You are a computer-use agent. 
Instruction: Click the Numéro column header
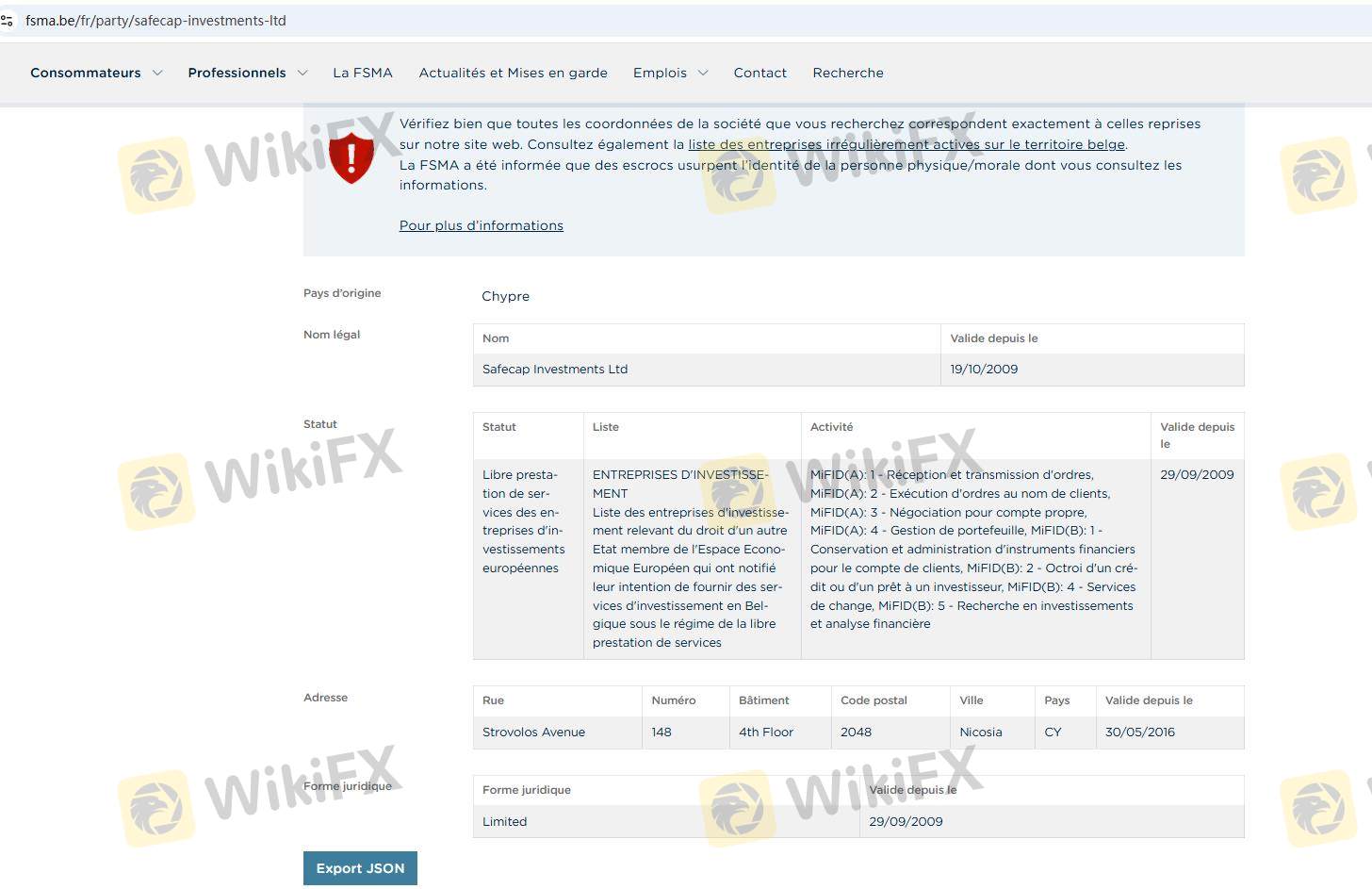[x=686, y=700]
